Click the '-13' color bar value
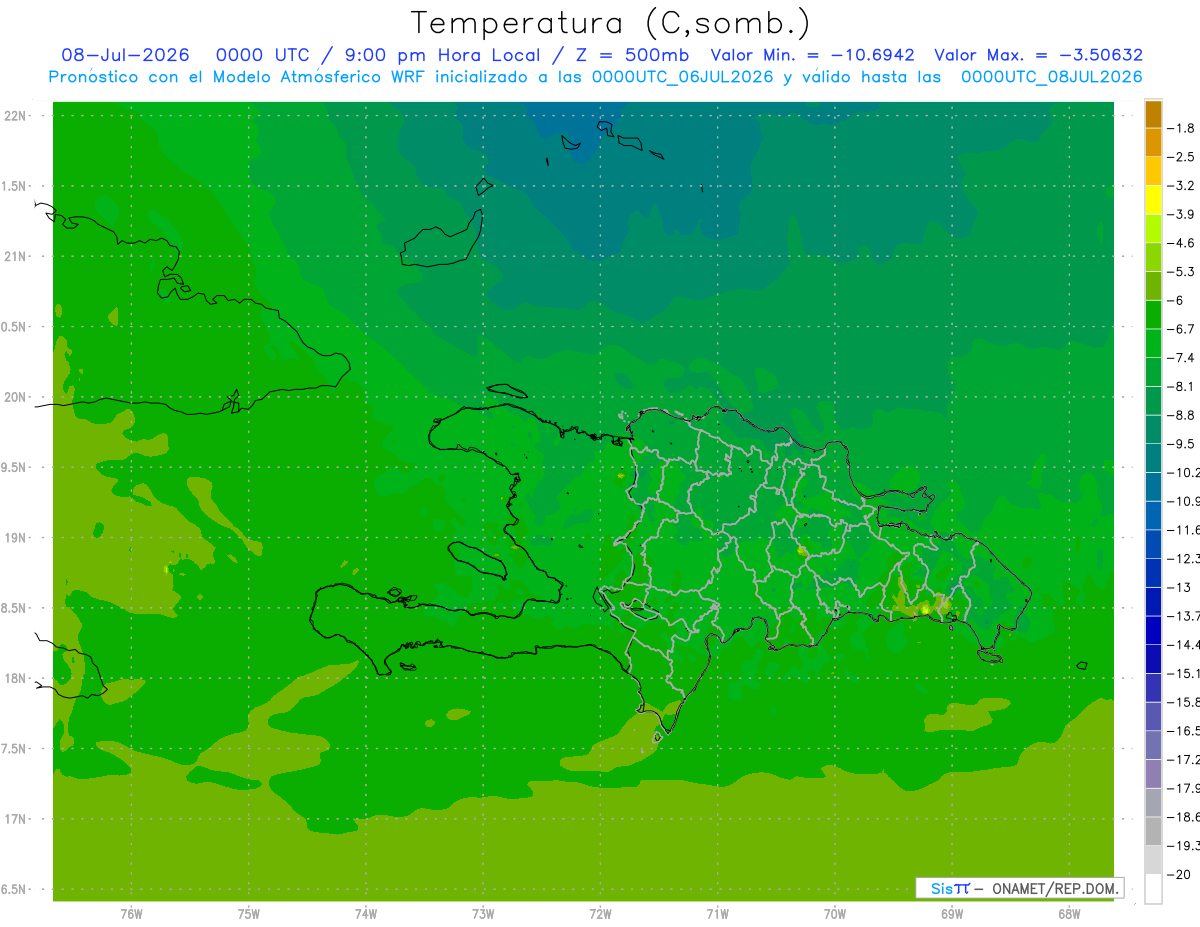This screenshot has width=1200, height=927. coord(1179,587)
